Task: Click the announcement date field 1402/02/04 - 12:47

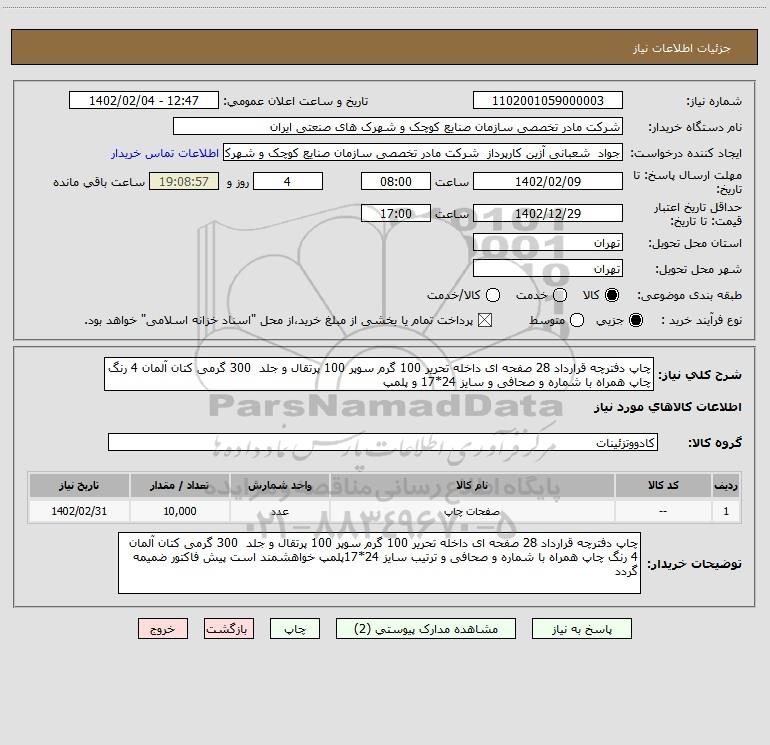Action: coord(144,101)
